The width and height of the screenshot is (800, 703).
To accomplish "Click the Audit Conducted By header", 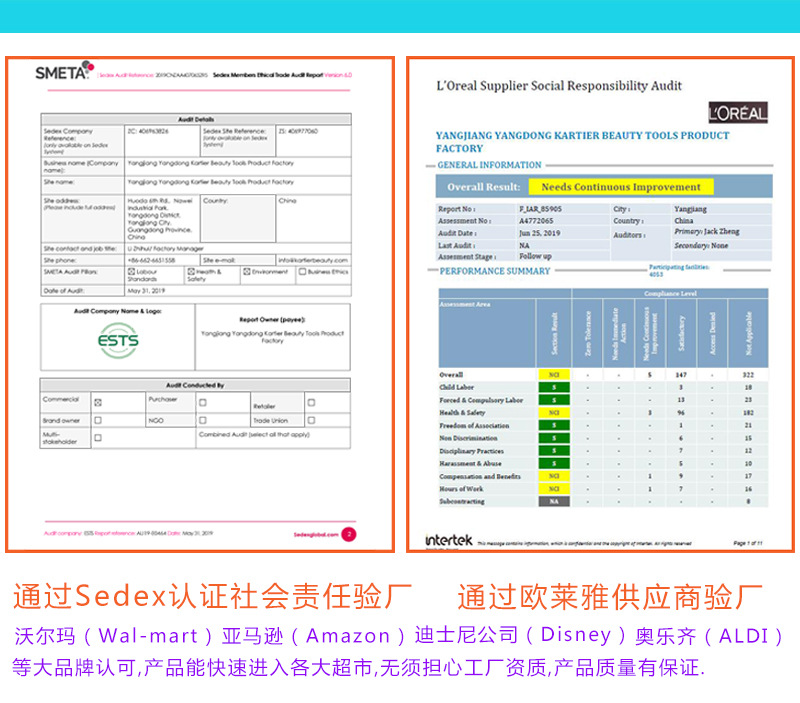I will tap(195, 385).
